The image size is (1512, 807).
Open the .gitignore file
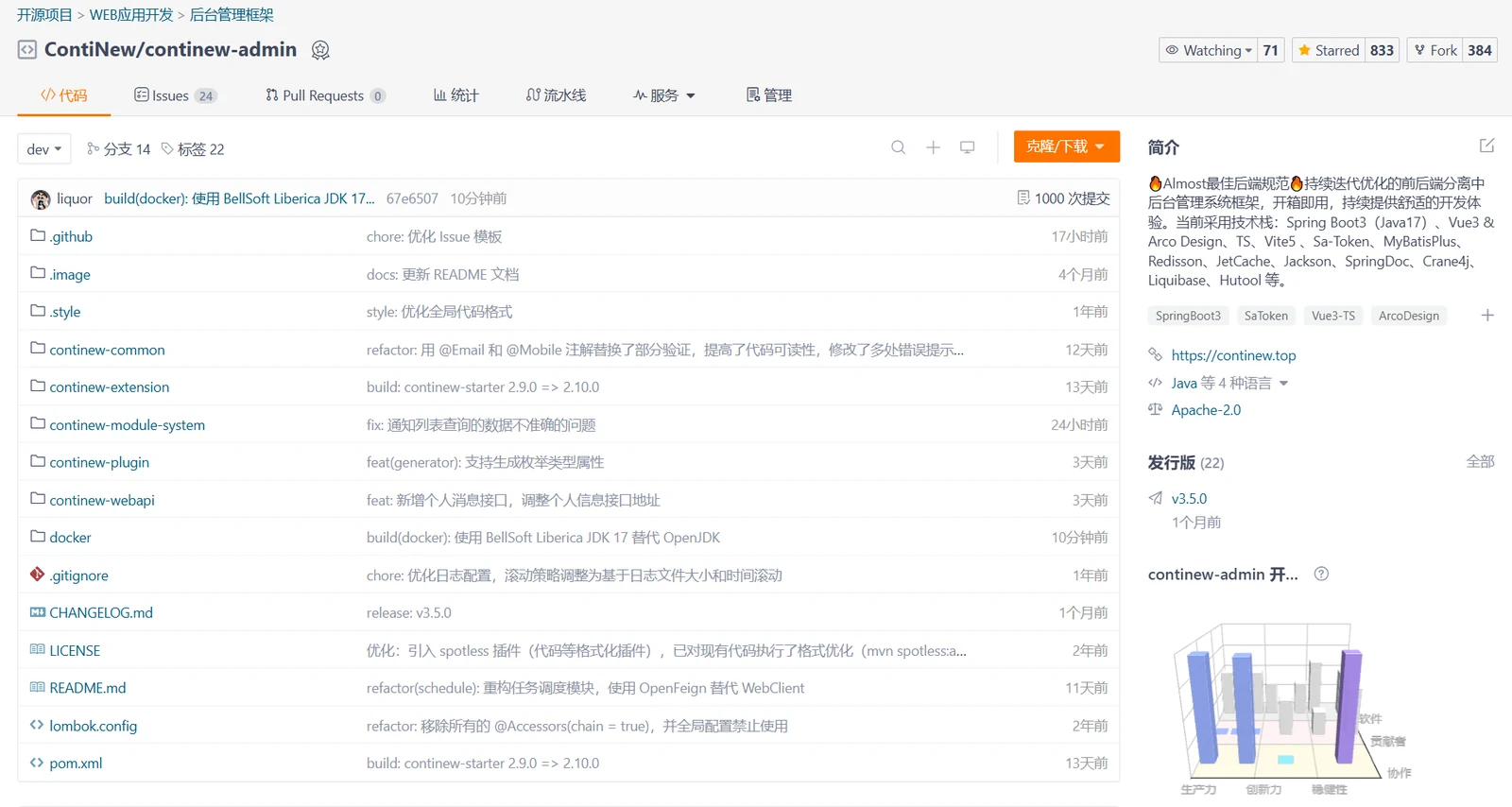click(78, 575)
